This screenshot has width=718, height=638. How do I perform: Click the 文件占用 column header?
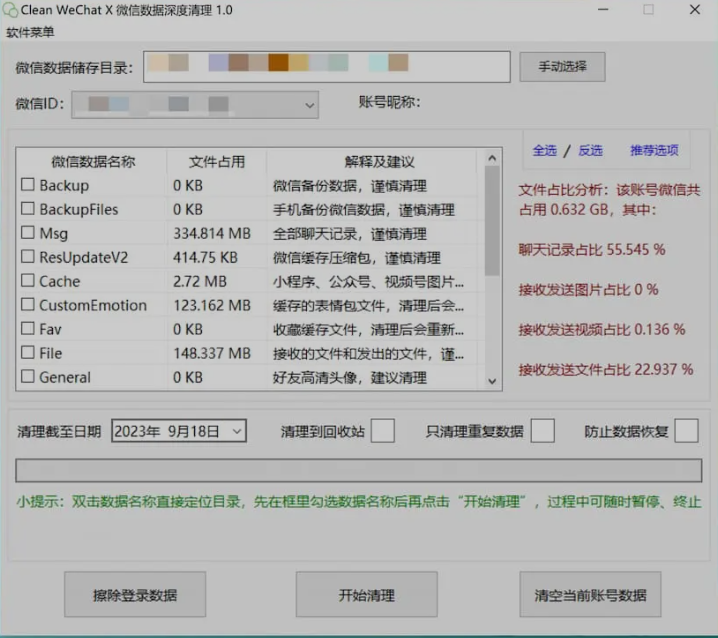click(x=217, y=162)
